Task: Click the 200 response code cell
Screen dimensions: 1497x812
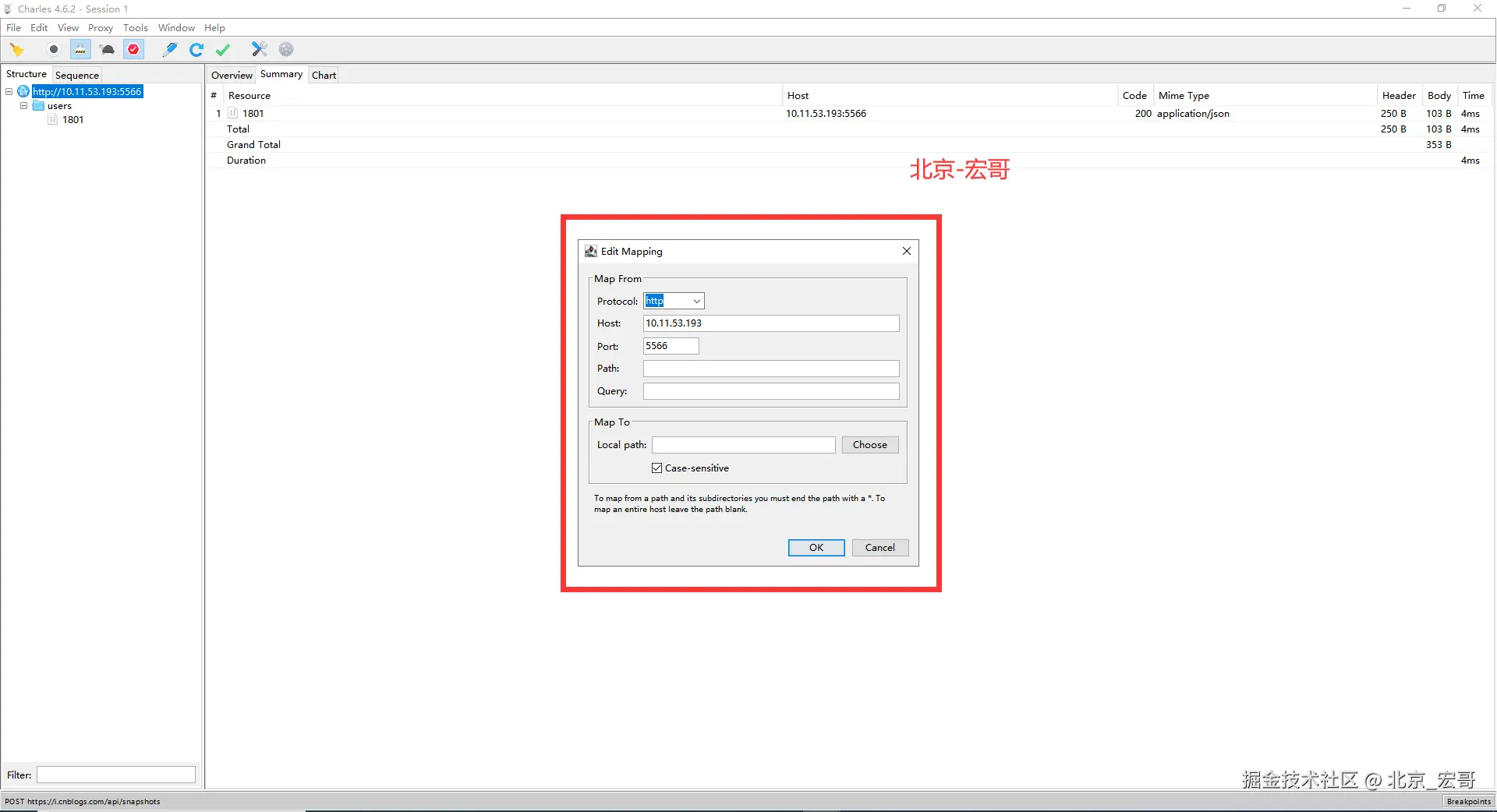Action: coord(1143,114)
